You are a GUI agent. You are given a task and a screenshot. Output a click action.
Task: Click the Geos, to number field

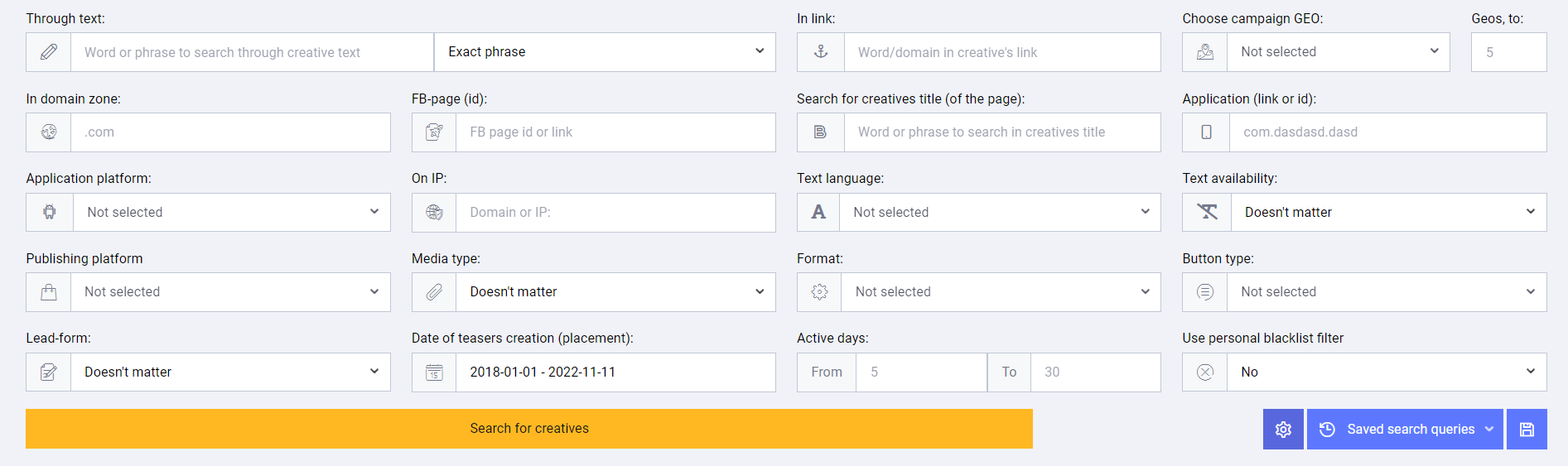pyautogui.click(x=1508, y=52)
